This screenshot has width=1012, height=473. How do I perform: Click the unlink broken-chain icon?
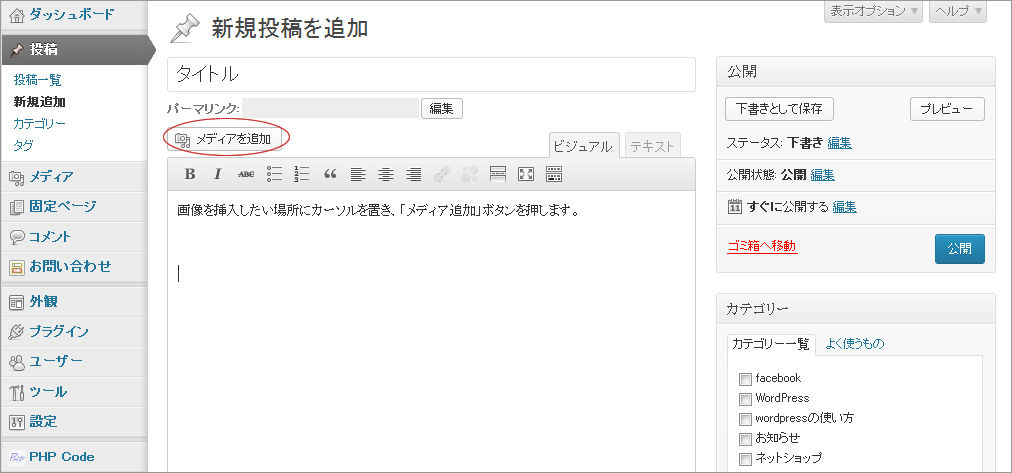coord(470,174)
